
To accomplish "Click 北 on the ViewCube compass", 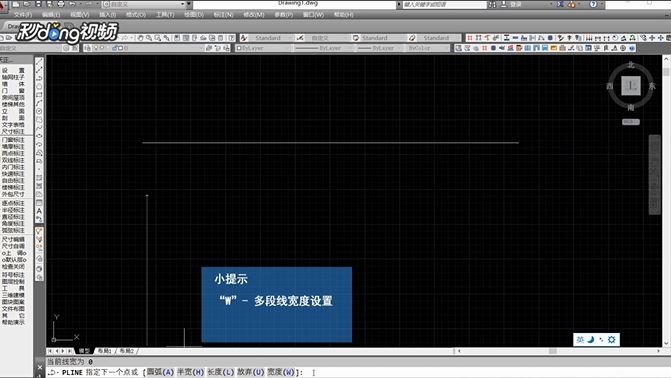I will point(631,65).
